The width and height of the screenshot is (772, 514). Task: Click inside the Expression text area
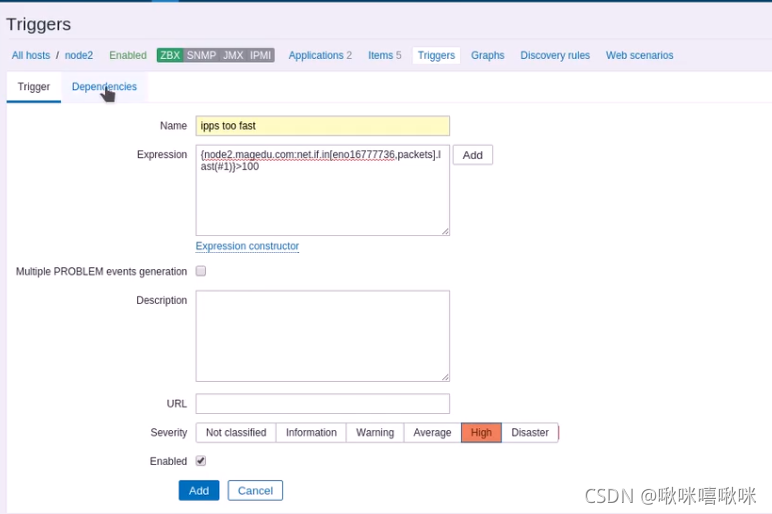point(322,190)
